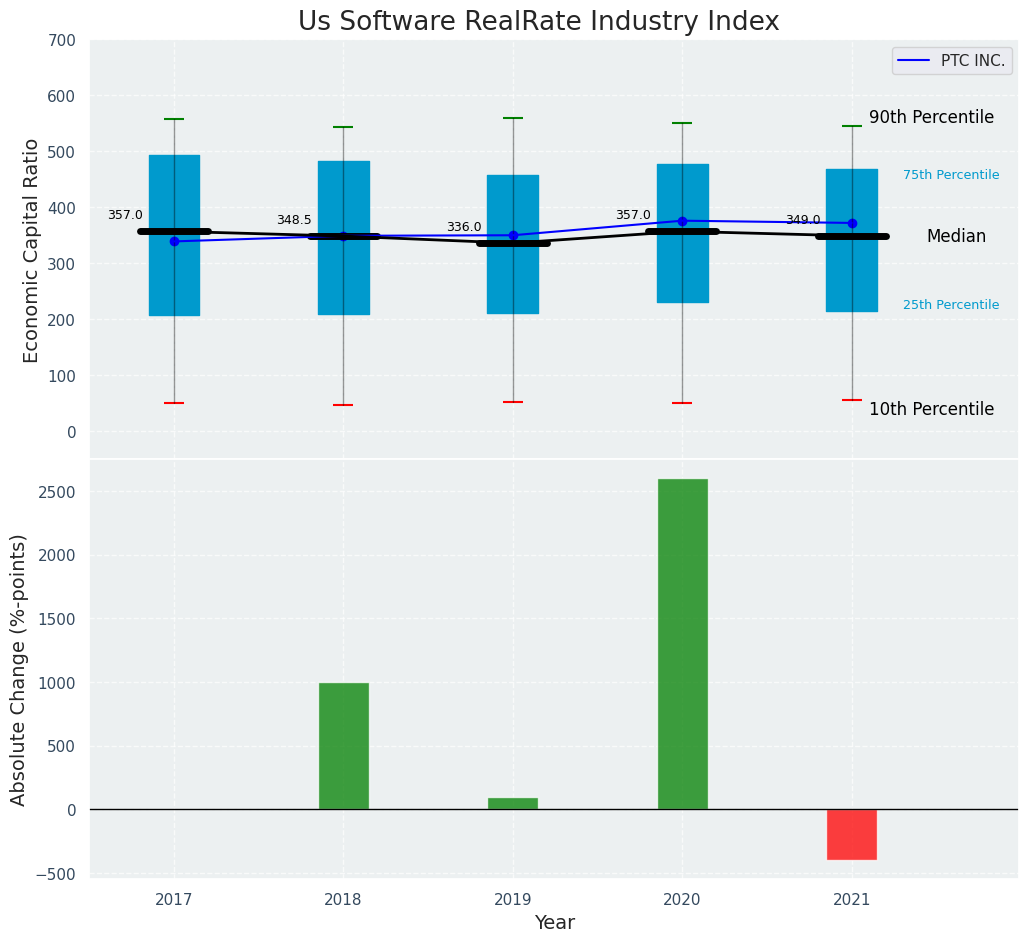1029x942 pixels.
Task: Click the 2017 x-axis tick label
Action: 174,899
